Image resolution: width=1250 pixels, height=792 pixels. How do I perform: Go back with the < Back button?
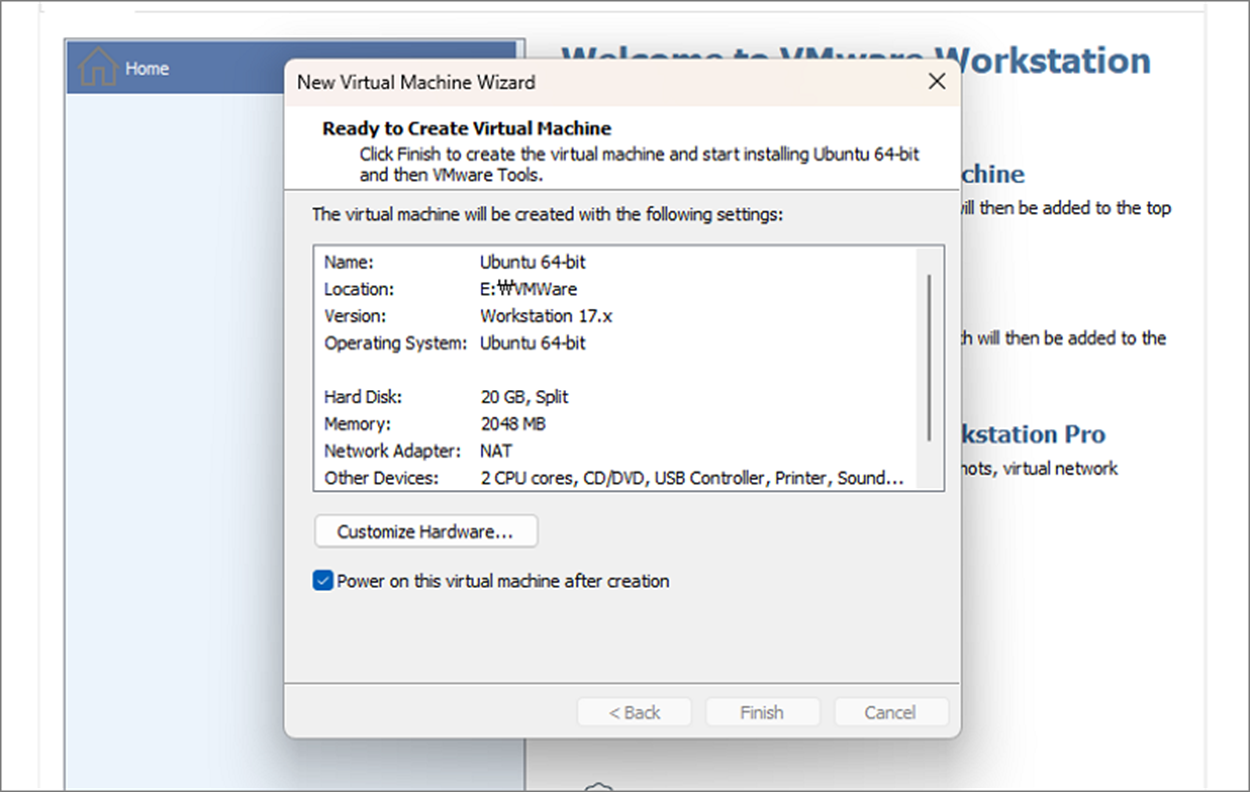(635, 712)
